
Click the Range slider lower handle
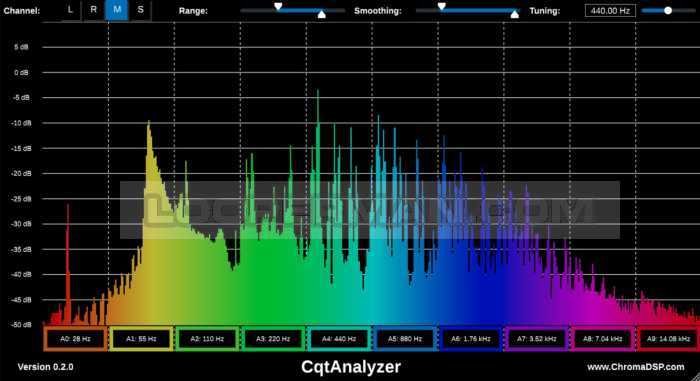pyautogui.click(x=321, y=15)
